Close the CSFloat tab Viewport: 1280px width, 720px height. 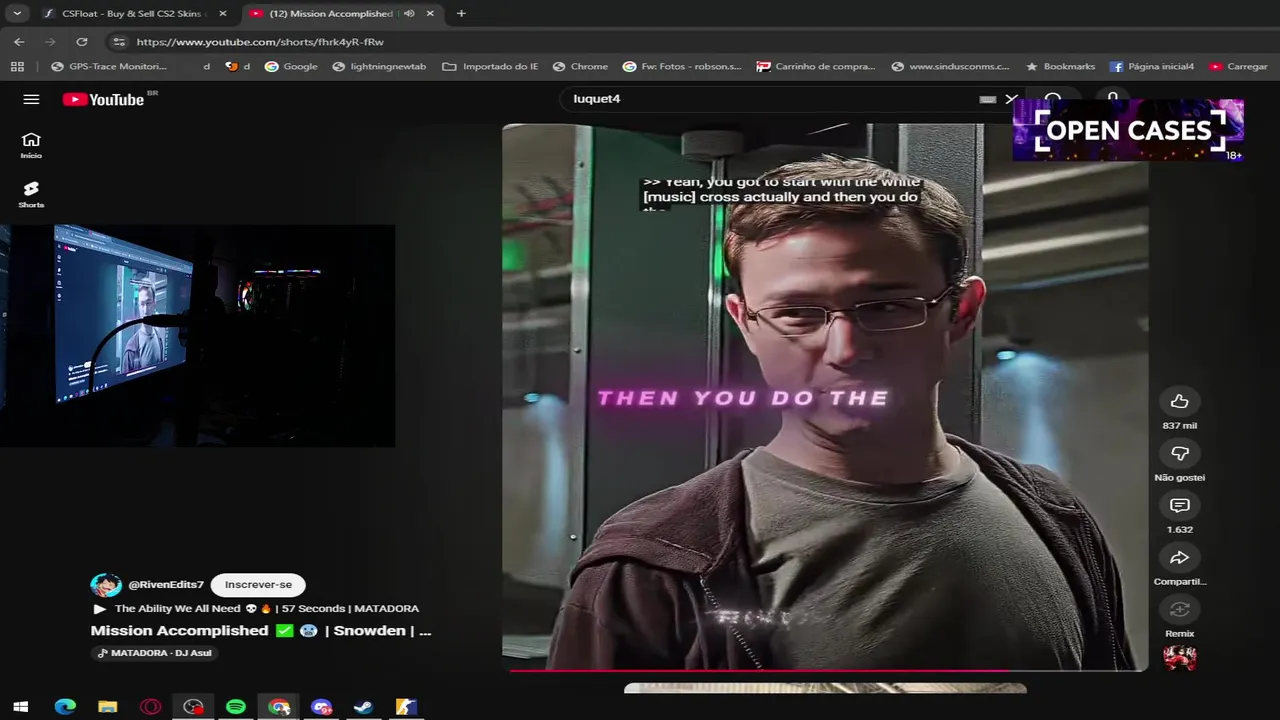[x=223, y=14]
